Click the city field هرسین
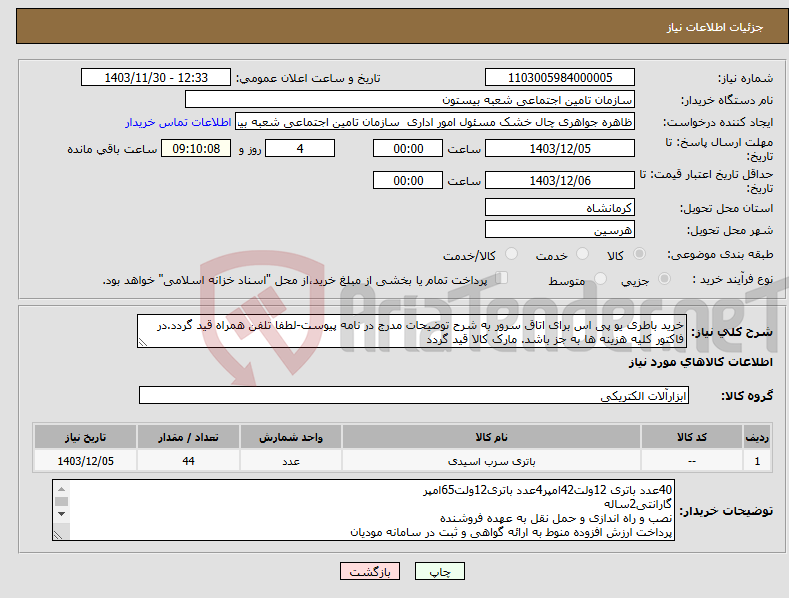The width and height of the screenshot is (789, 598). click(x=560, y=230)
